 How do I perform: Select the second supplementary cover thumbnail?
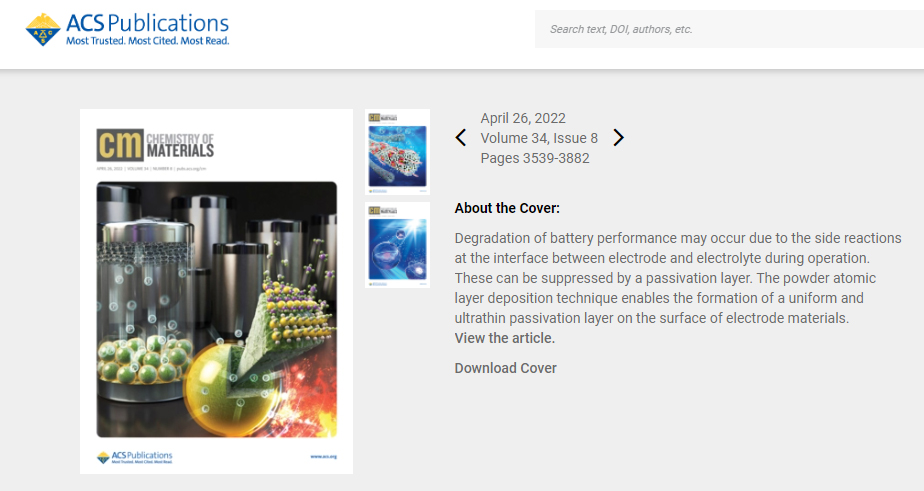(x=397, y=245)
